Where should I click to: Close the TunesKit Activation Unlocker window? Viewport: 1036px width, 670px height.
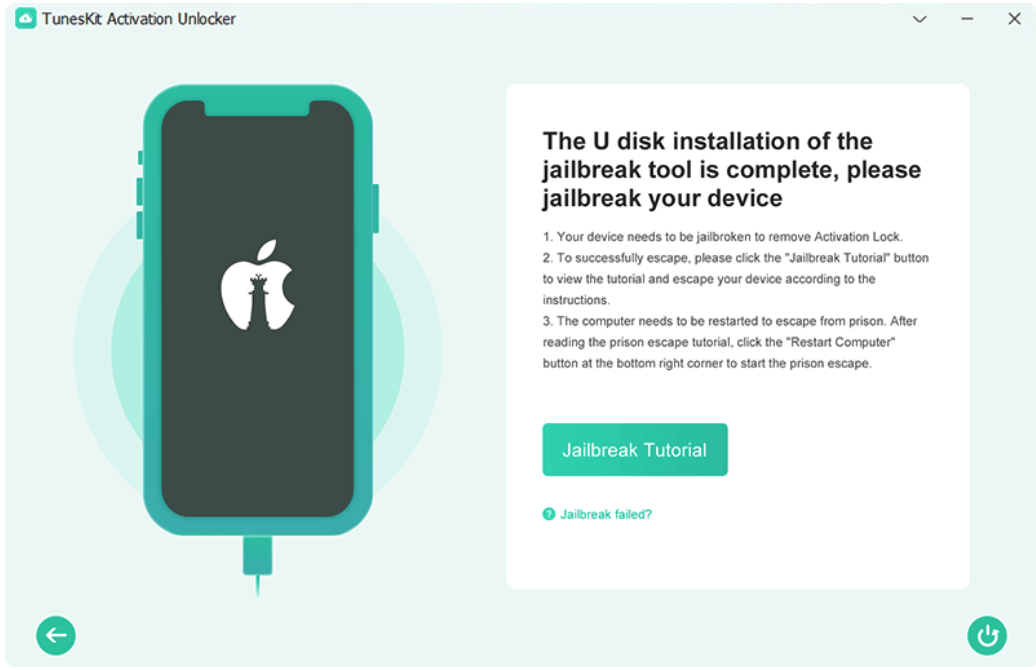coord(1014,19)
